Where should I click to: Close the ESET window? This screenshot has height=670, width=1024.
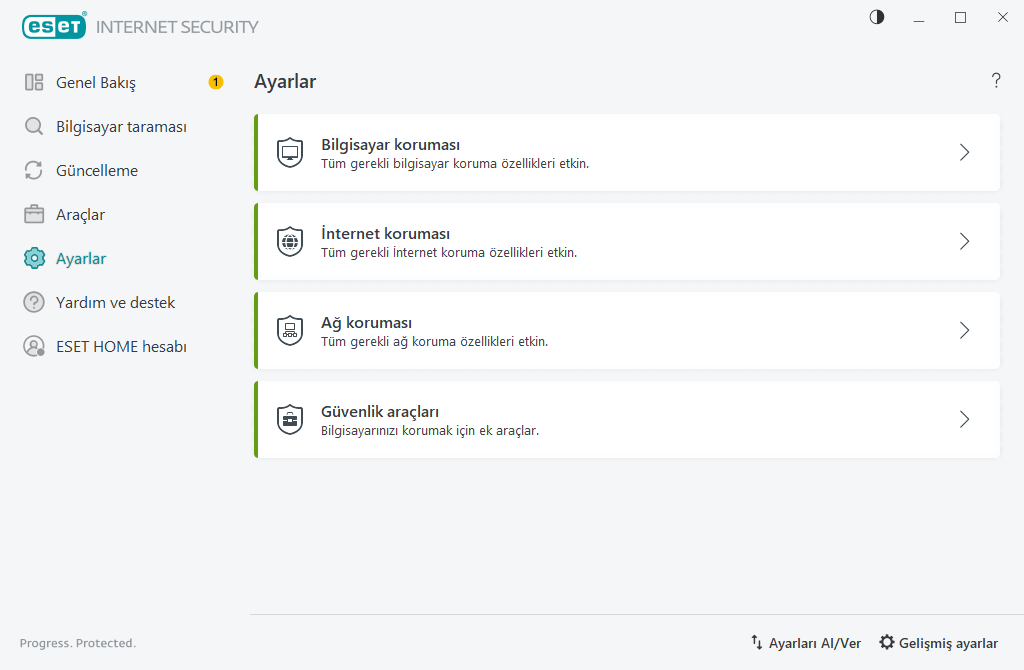(1002, 18)
